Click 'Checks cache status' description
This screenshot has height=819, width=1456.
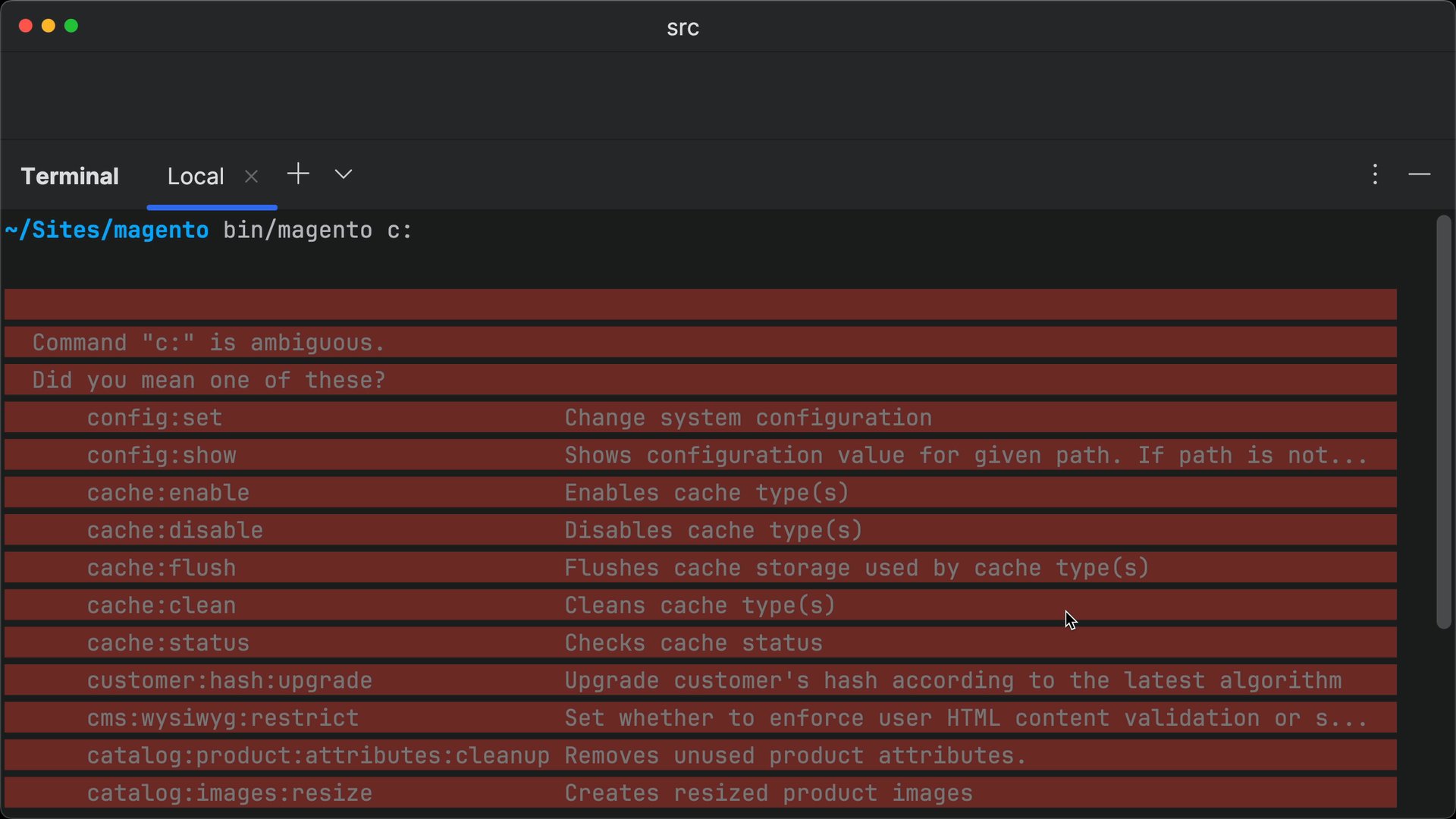(x=694, y=643)
